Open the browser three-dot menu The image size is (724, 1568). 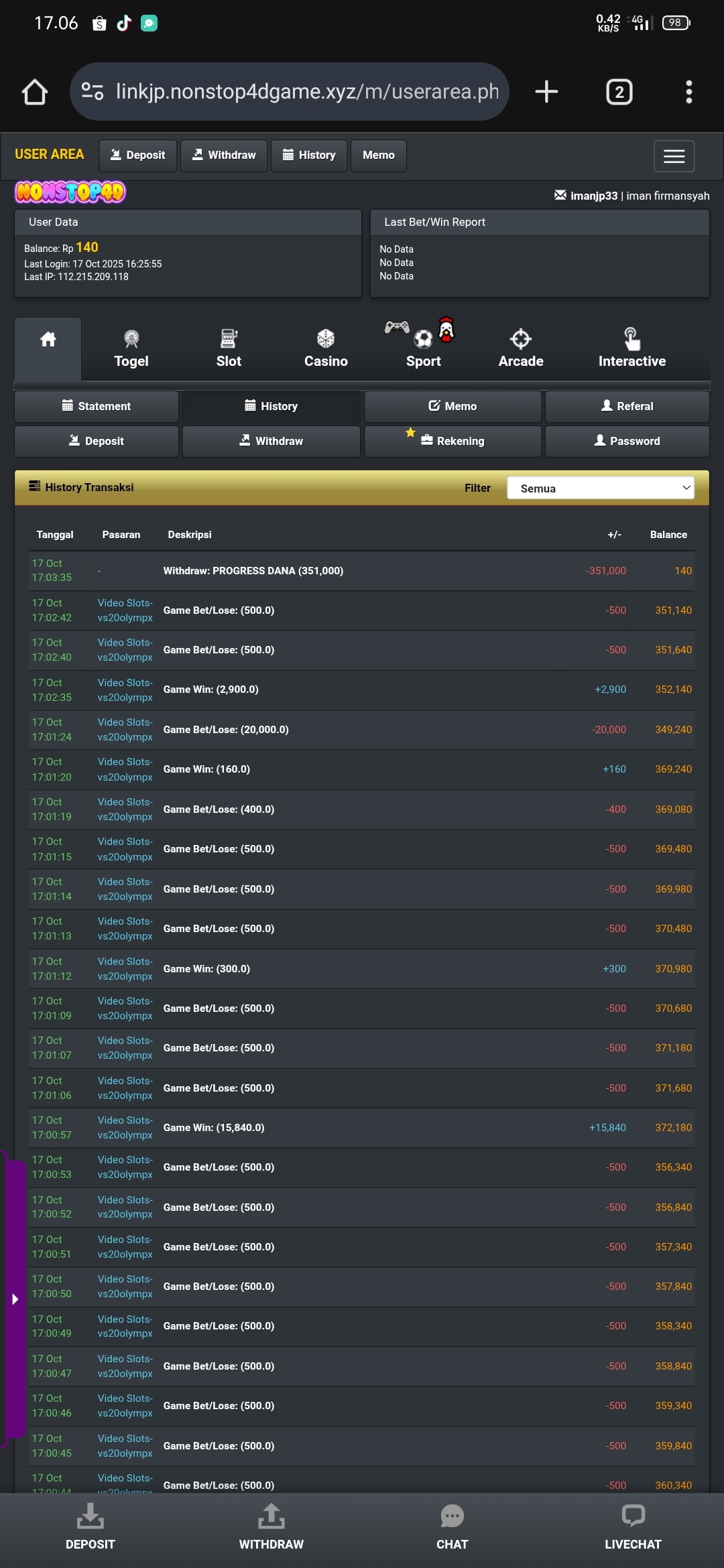(x=688, y=92)
